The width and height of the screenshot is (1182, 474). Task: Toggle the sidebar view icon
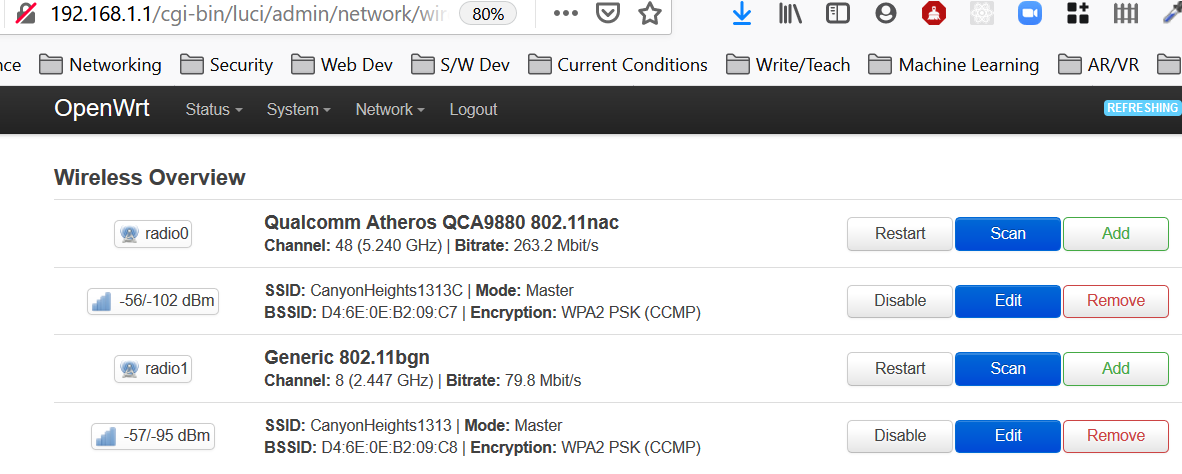[x=838, y=13]
